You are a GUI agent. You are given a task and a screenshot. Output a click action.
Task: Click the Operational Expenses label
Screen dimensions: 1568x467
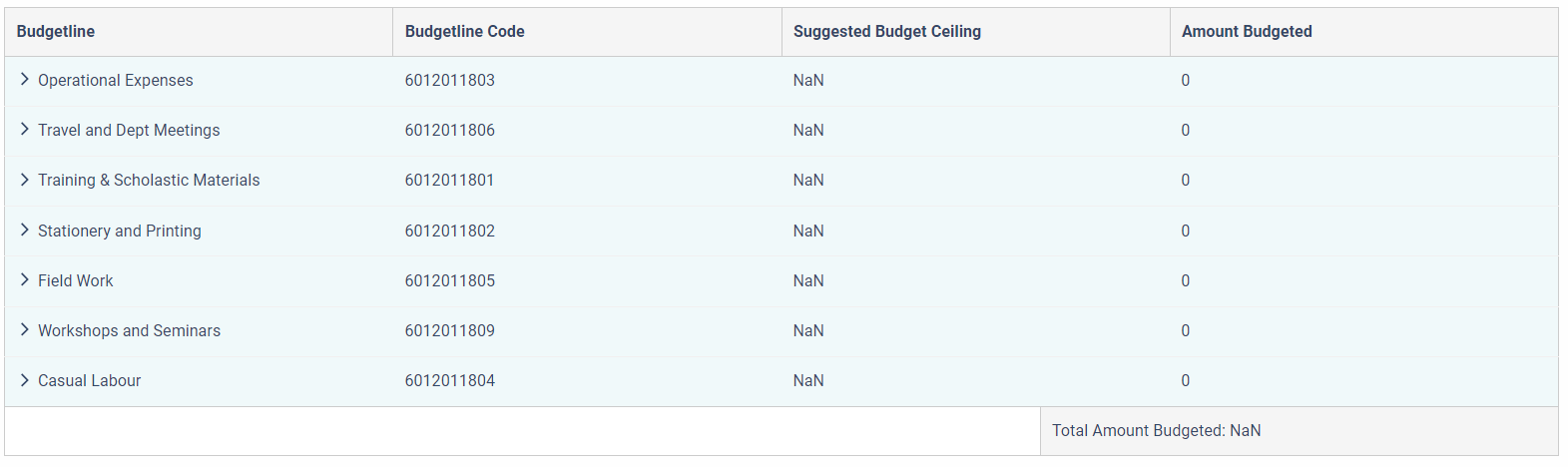click(116, 80)
